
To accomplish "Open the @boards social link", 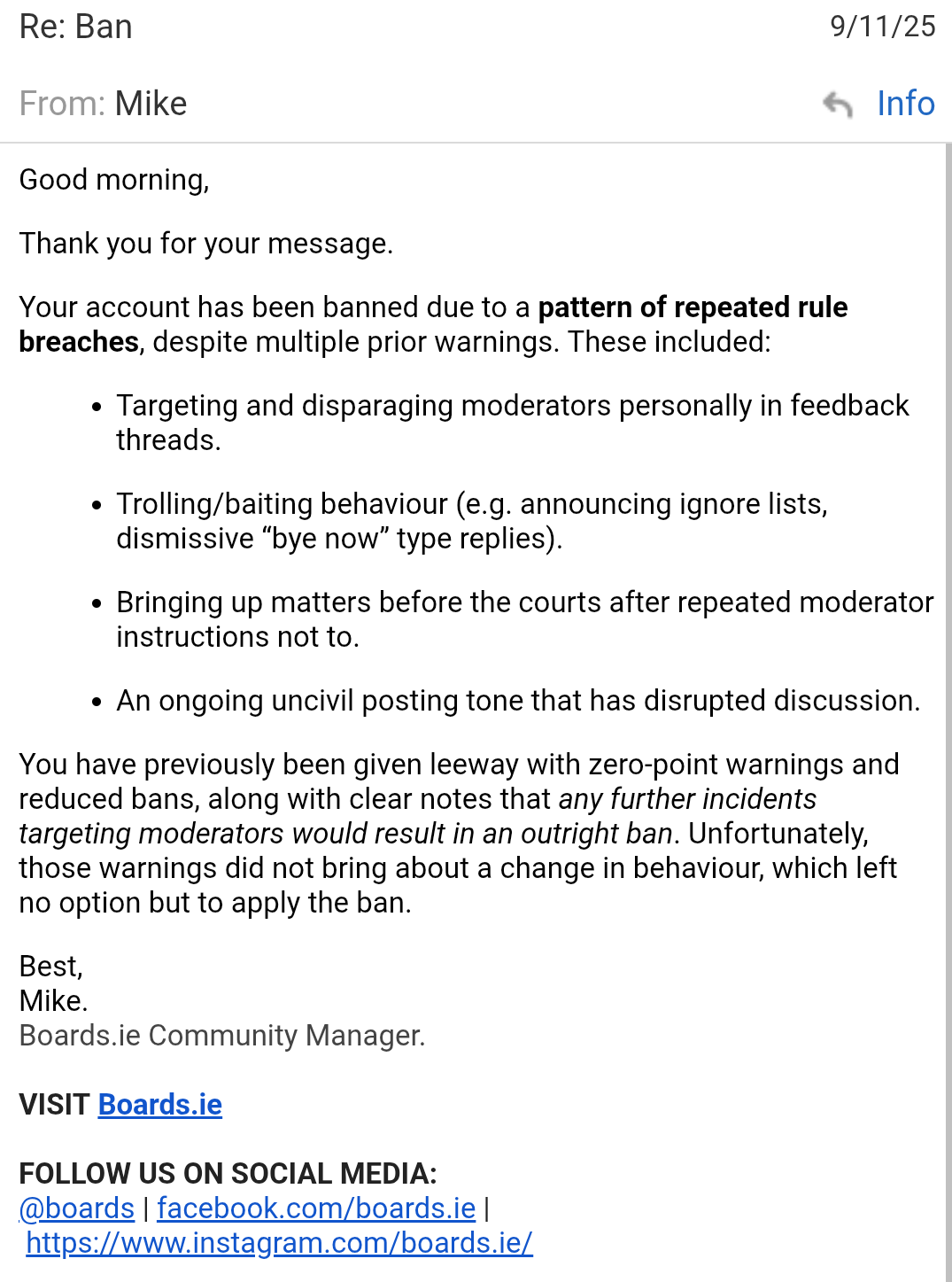I will click(78, 1208).
